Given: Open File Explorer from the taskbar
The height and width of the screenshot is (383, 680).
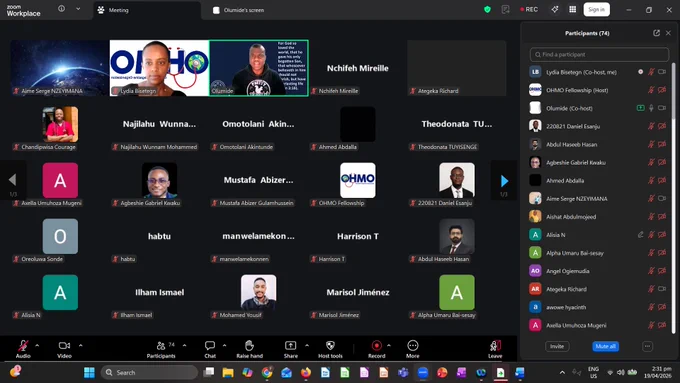Looking at the screenshot, I should [x=228, y=373].
